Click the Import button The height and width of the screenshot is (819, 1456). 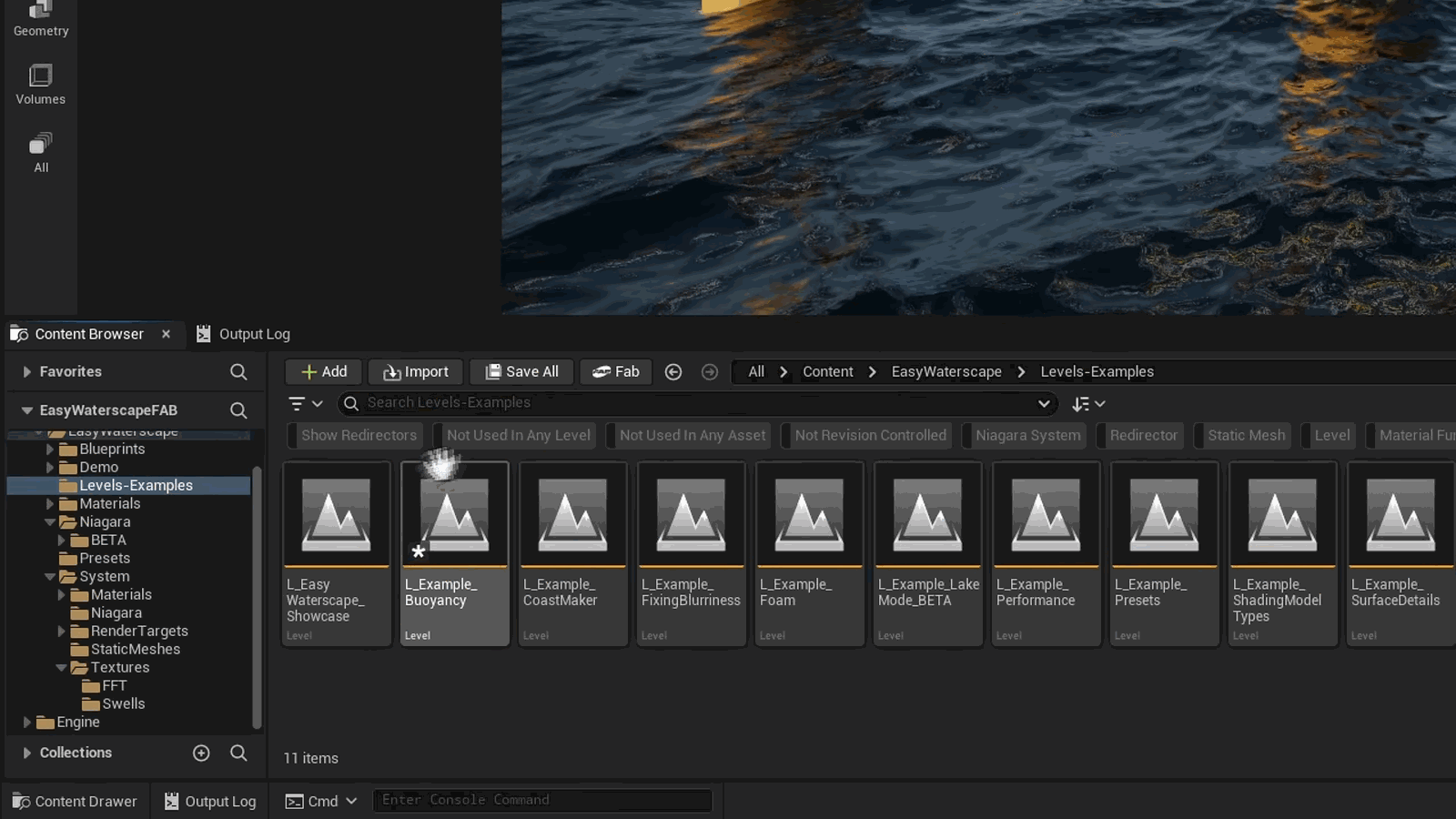(x=416, y=371)
